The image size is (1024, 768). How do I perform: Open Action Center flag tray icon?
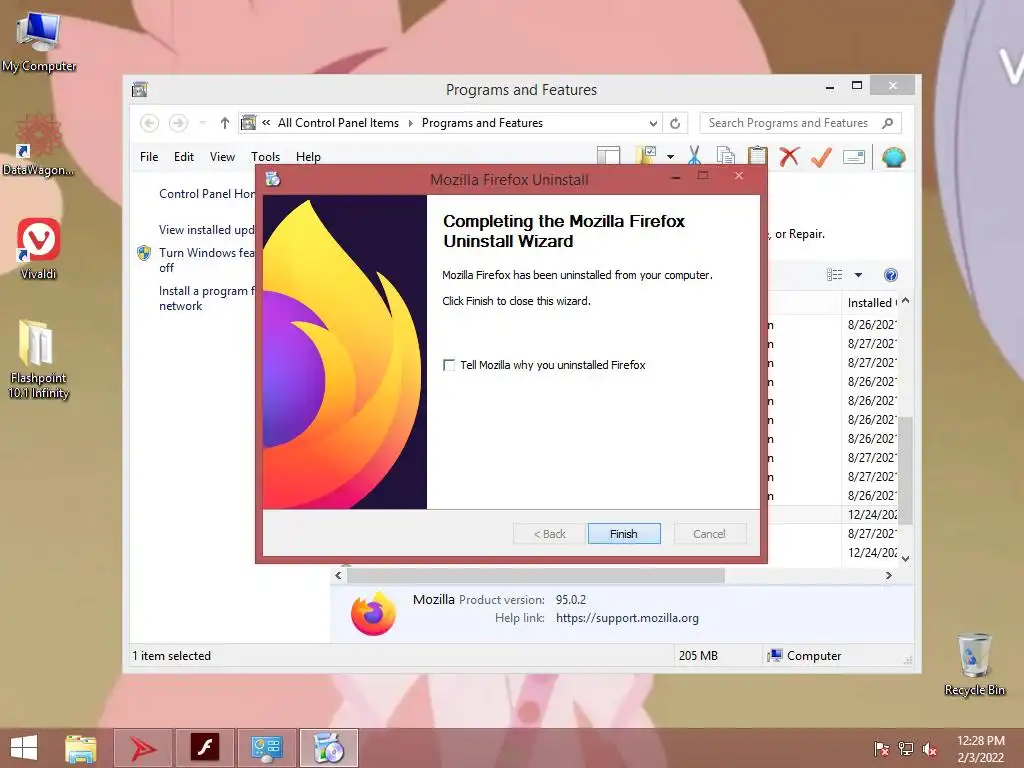pyautogui.click(x=881, y=749)
